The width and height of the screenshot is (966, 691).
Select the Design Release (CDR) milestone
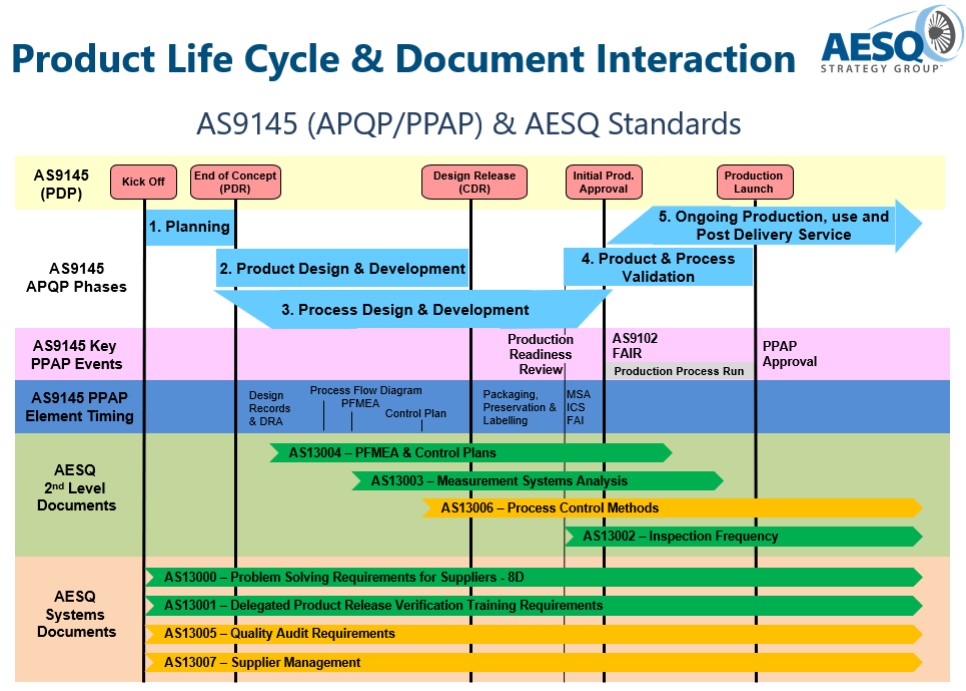(x=473, y=182)
